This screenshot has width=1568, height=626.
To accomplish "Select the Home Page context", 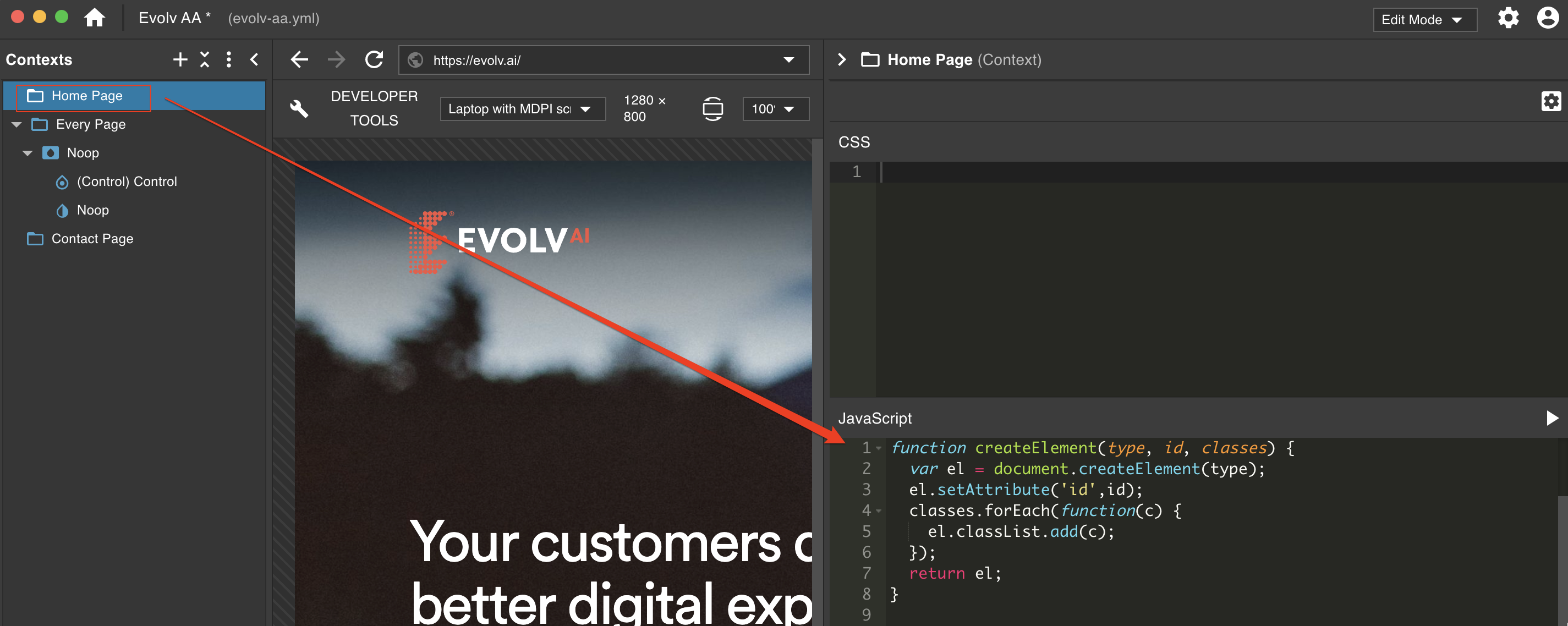I will click(134, 96).
